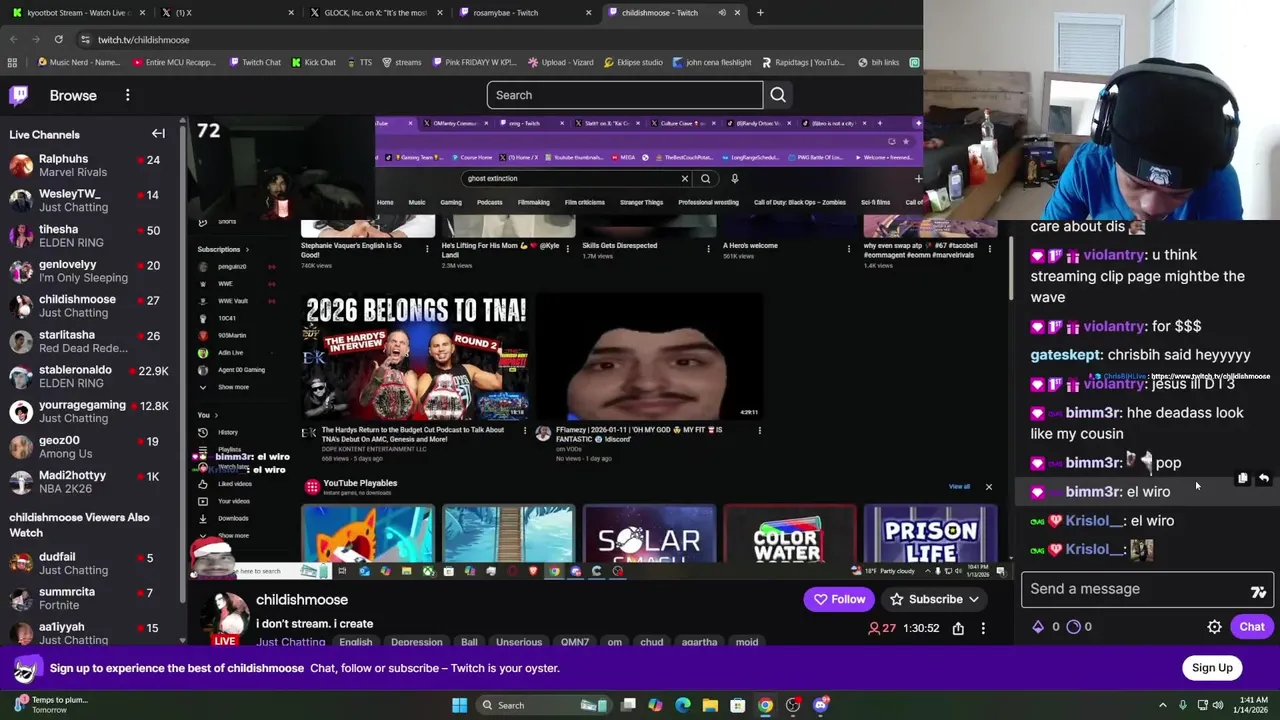This screenshot has height=720, width=1280.
Task: Close the YouTube Playables shelf in stream
Action: [989, 487]
